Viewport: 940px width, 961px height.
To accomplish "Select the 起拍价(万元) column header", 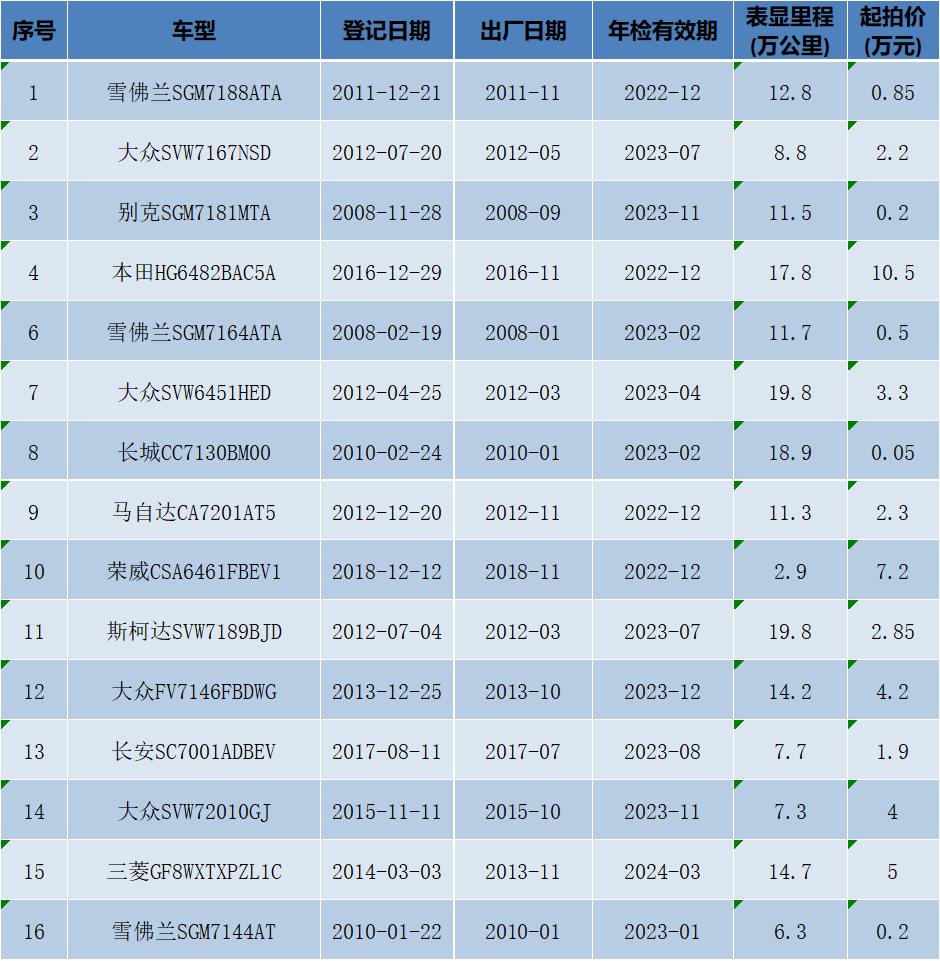I will coord(893,30).
